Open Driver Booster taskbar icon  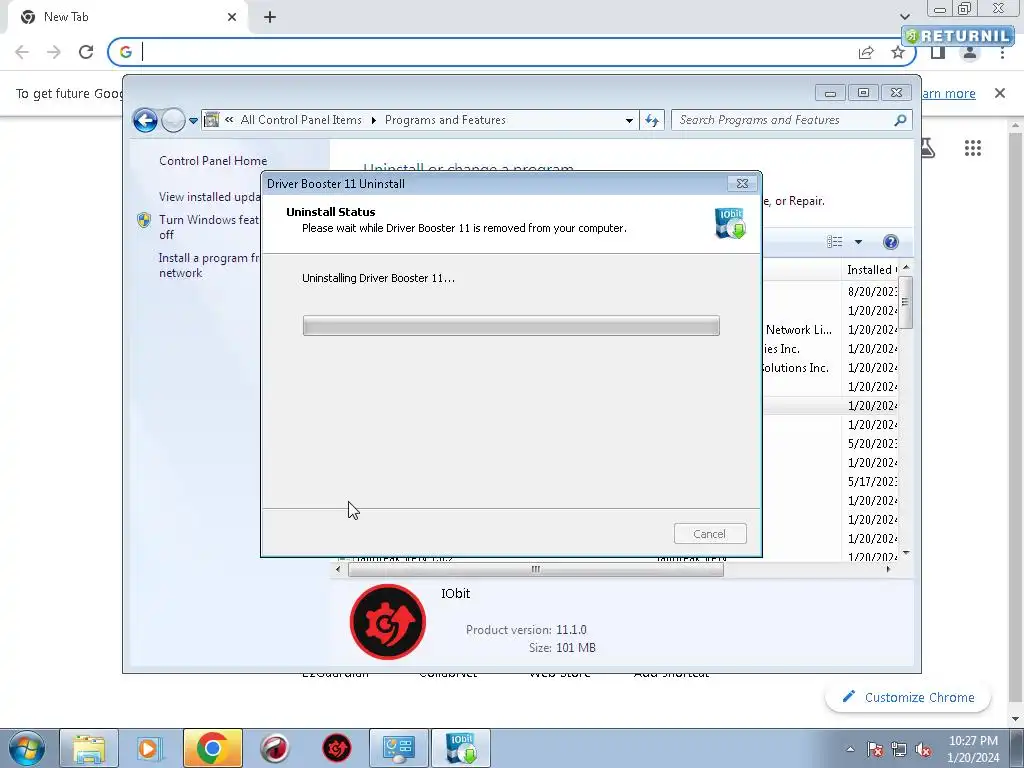coord(337,748)
